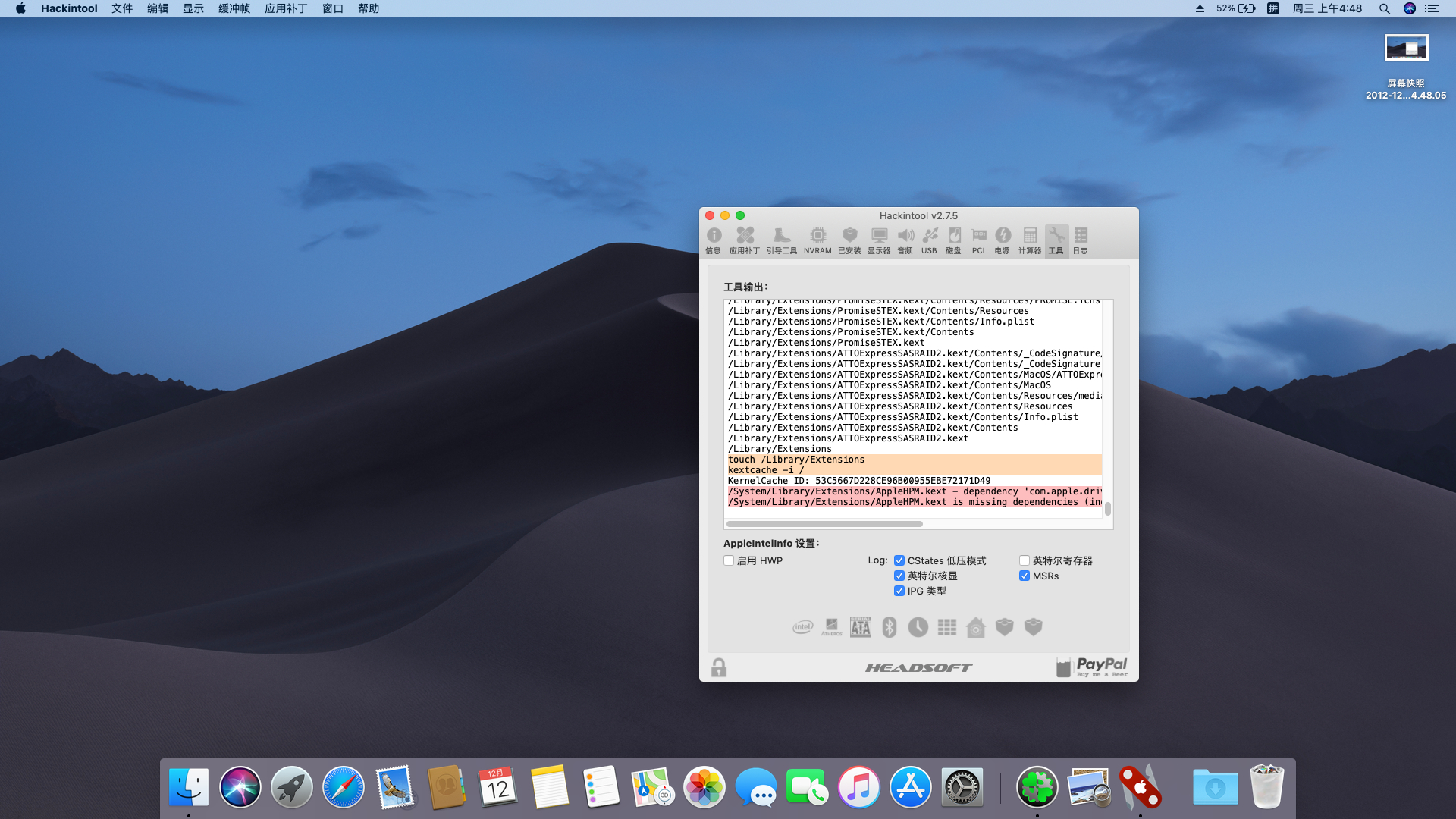Uncheck CStates 低压模式 log option
The image size is (1456, 819).
point(899,560)
